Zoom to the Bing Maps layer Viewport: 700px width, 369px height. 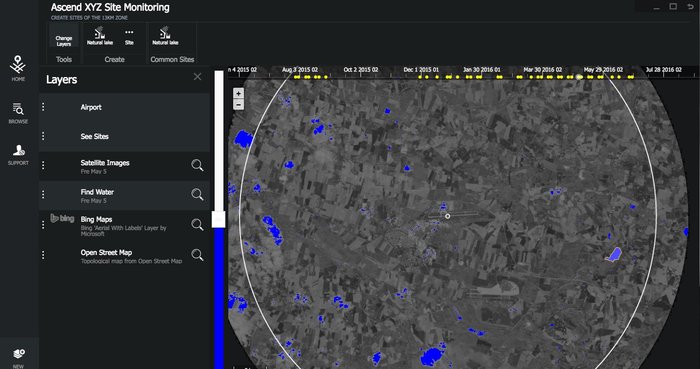point(197,224)
